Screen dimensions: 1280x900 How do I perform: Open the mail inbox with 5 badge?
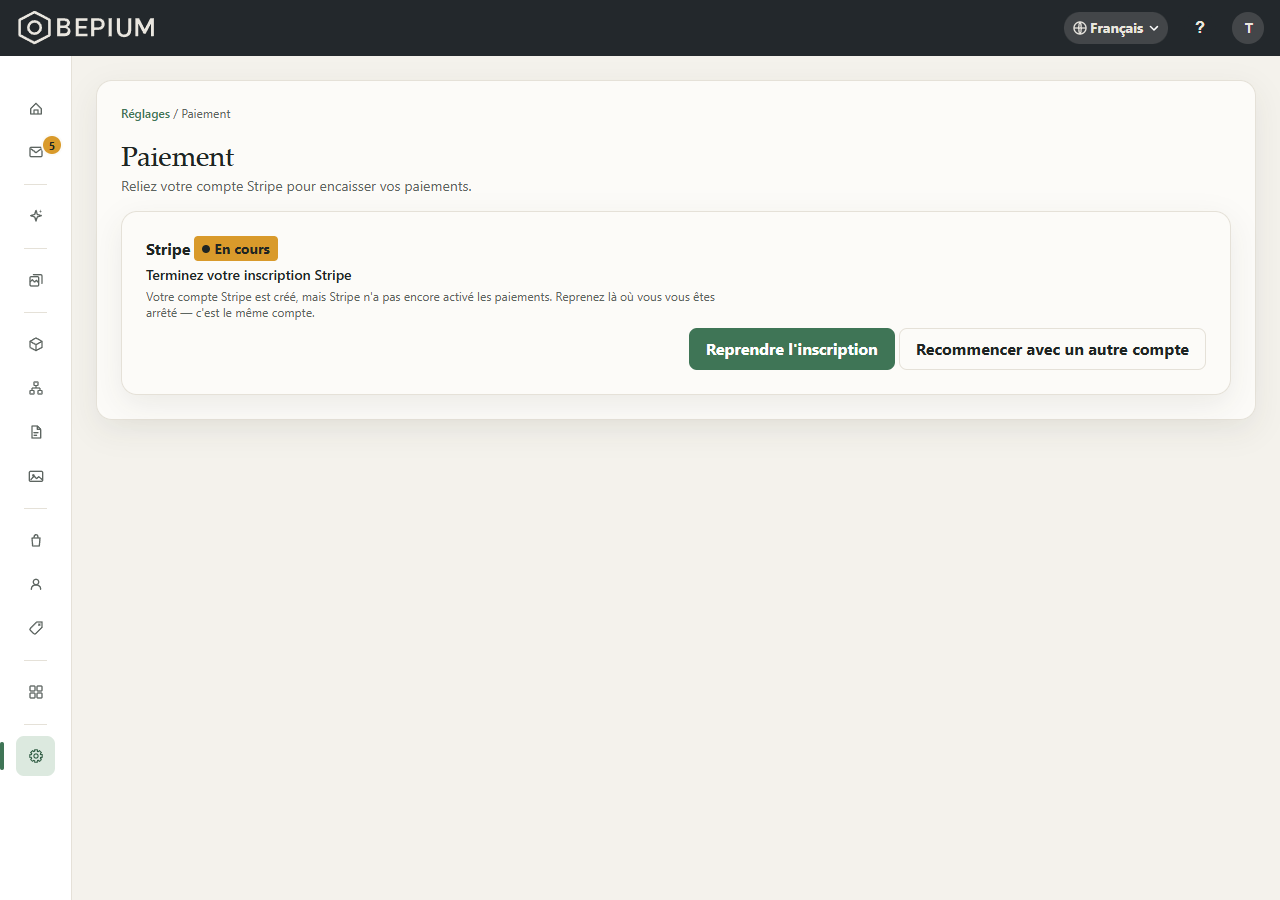click(36, 152)
